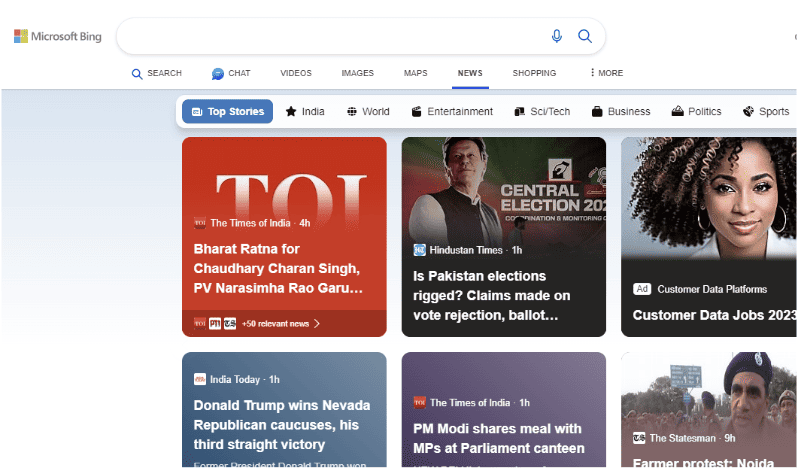Click the Ad badge on Customer Data card
Viewport: 799px width, 468px height.
(x=642, y=289)
